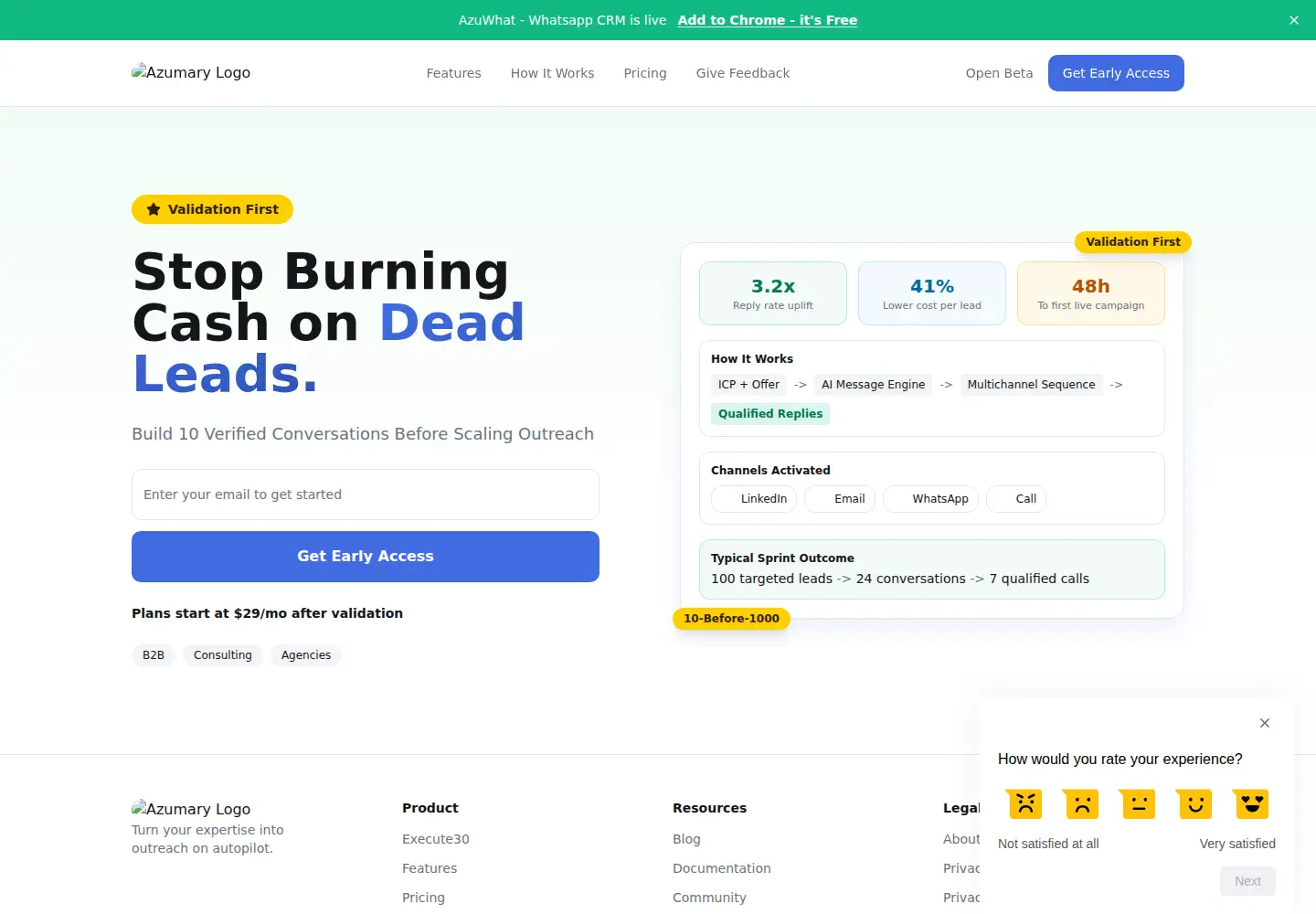Click the Validation First hero badge
This screenshot has height=914, width=1316.
212,209
